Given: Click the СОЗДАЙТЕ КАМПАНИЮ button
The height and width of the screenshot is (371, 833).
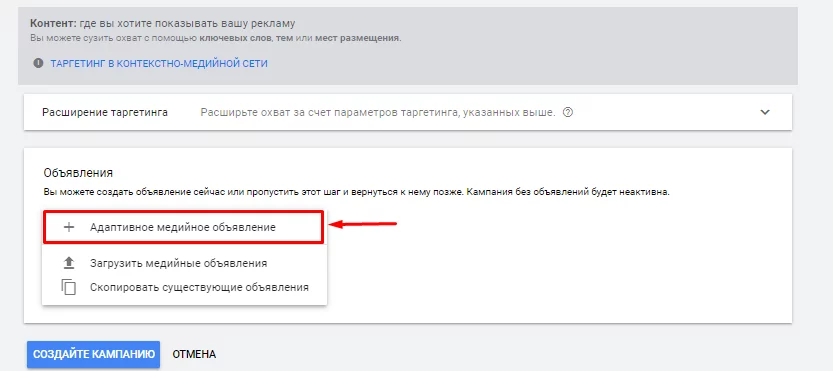Looking at the screenshot, I should coord(94,355).
